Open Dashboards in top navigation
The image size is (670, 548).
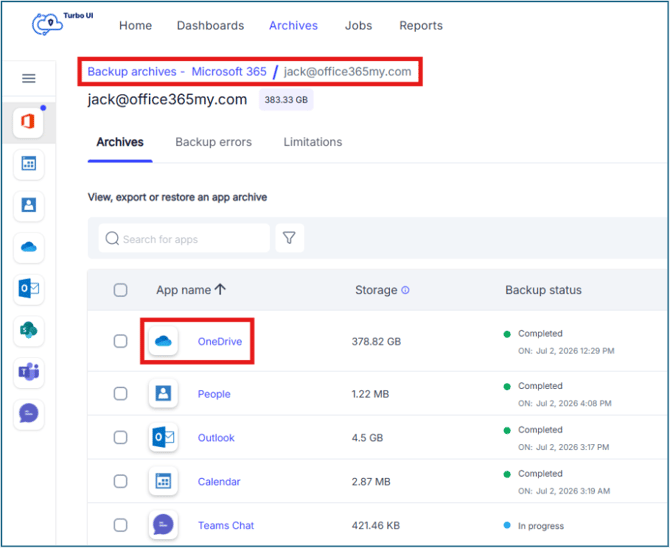pyautogui.click(x=210, y=26)
